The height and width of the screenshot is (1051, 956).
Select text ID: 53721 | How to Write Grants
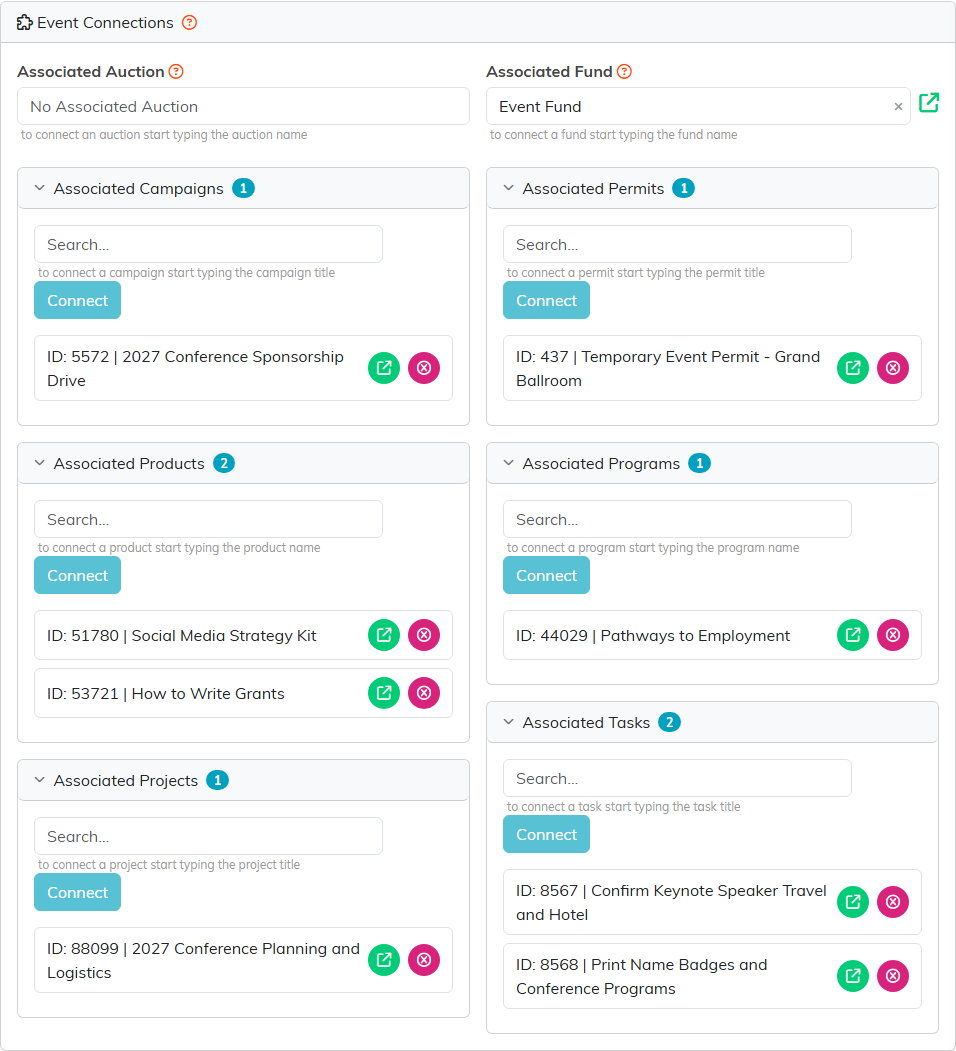click(x=166, y=693)
